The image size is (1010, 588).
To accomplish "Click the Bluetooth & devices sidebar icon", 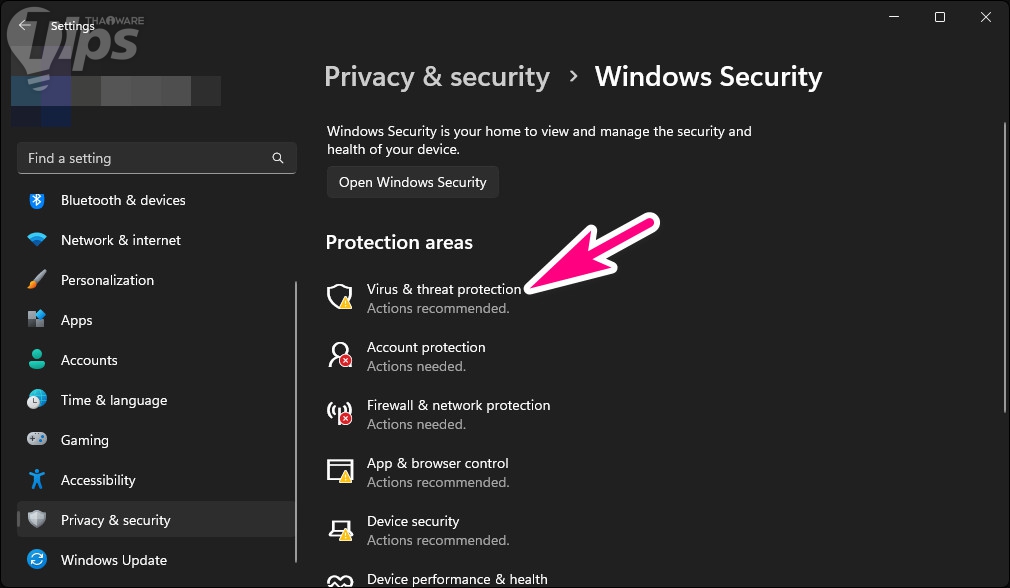I will coord(37,200).
